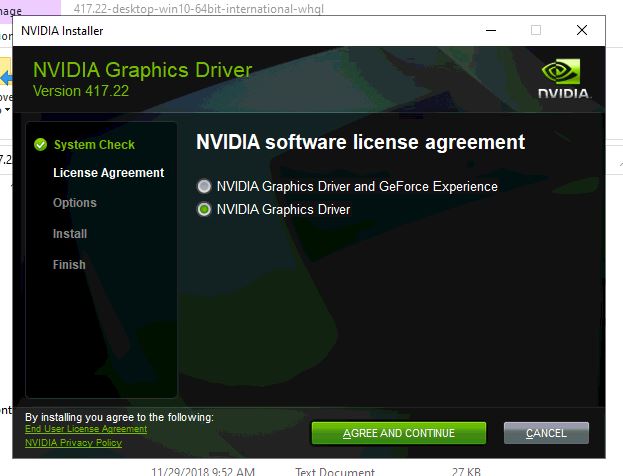Click the System Check green checkmark icon
This screenshot has width=623, height=476.
point(41,145)
